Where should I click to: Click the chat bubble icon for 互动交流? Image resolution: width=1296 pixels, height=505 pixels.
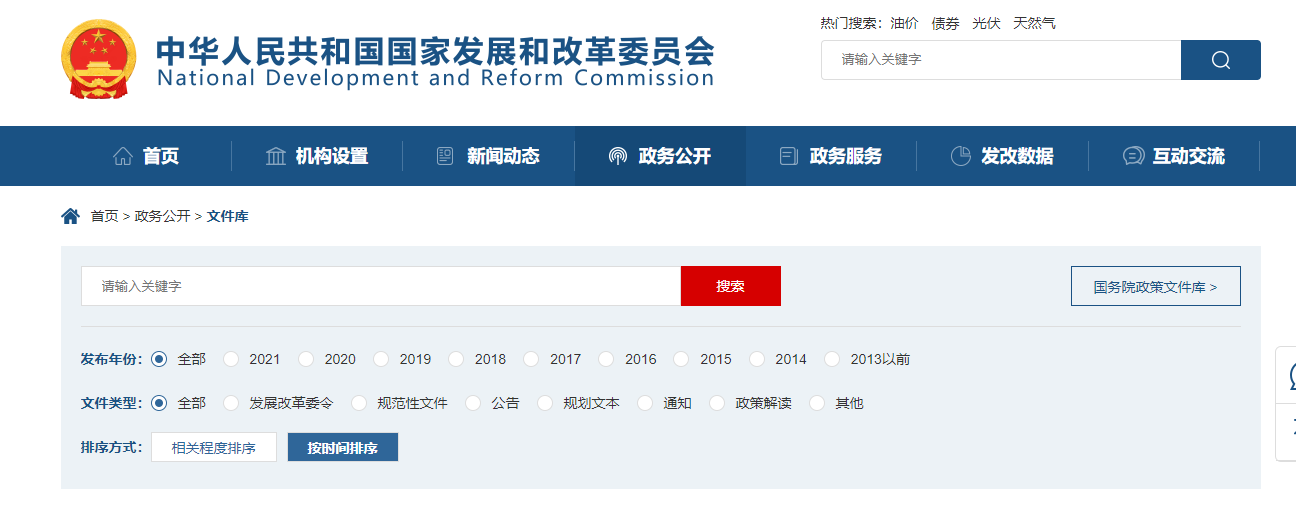1133,156
